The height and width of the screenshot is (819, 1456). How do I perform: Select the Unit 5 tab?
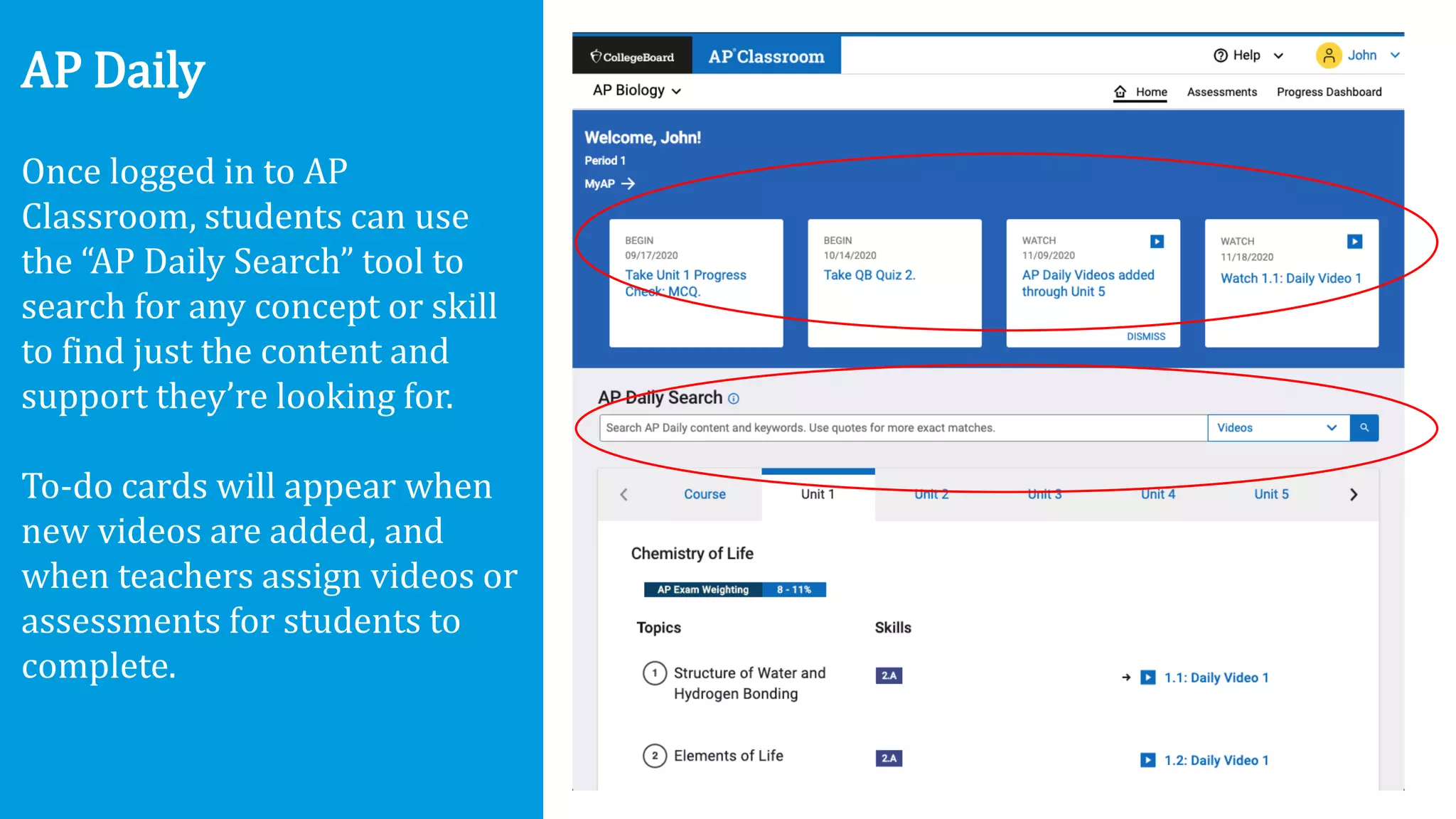click(x=1271, y=494)
